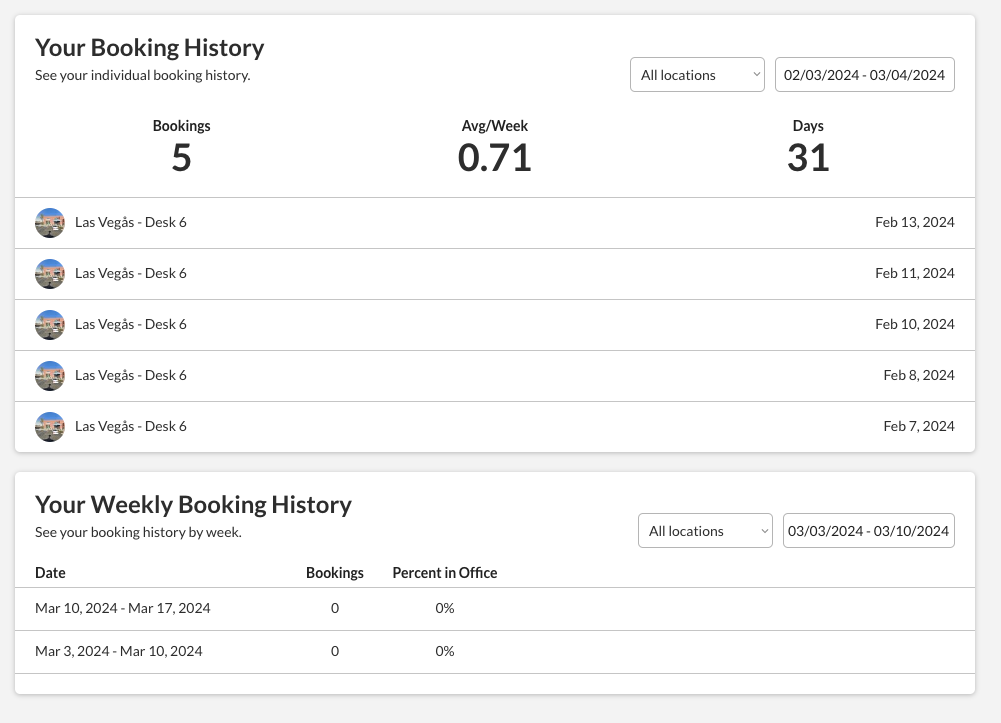Select the Mar 10, 2024 - Mar 17, 2024 row
This screenshot has height=723, width=1001.
[122, 608]
